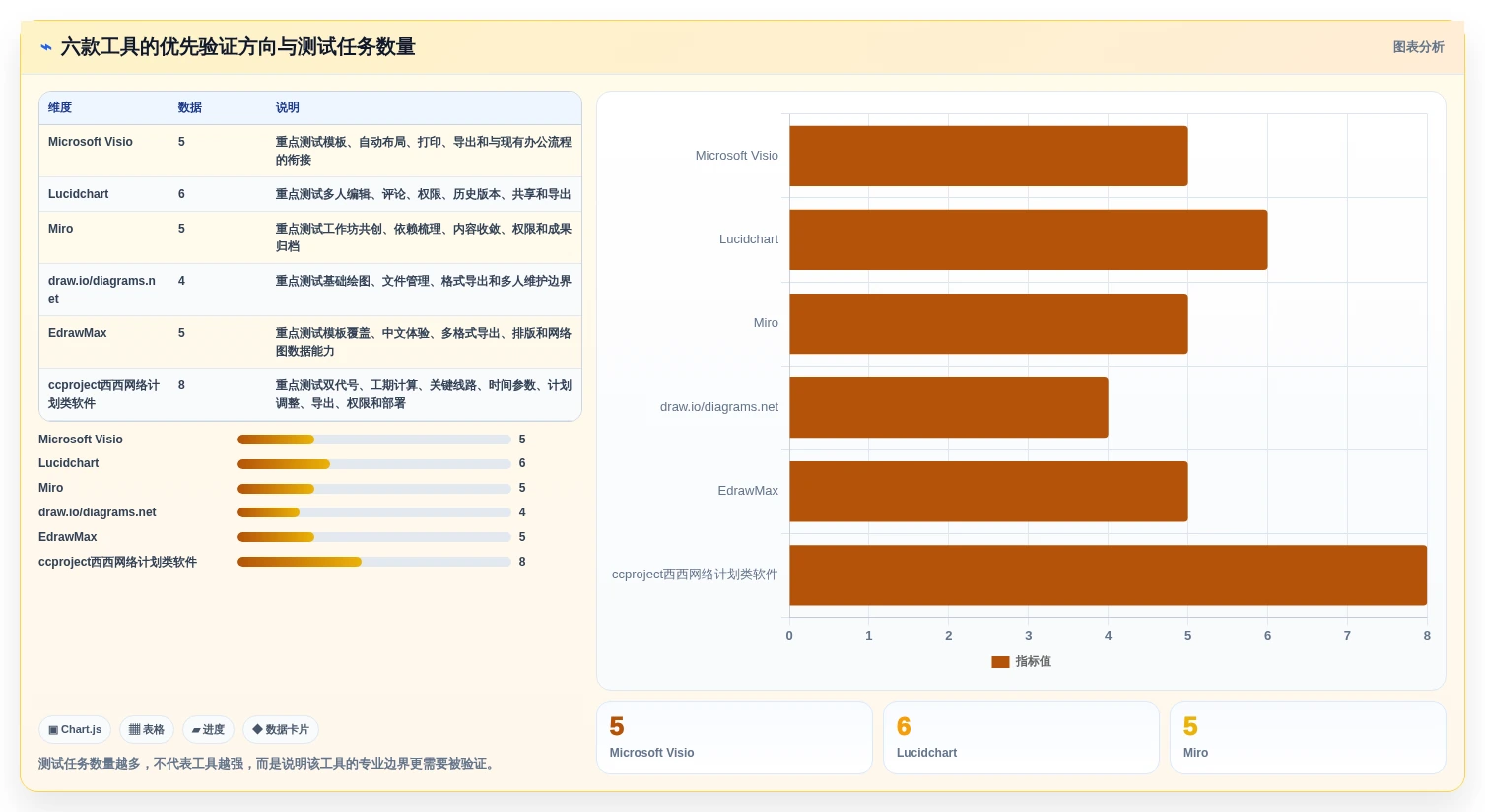Select the Chart.js tag chip
The height and width of the screenshot is (812, 1485).
point(75,730)
